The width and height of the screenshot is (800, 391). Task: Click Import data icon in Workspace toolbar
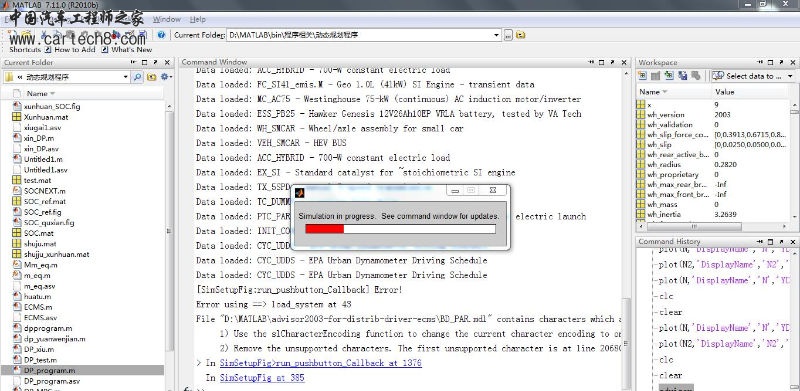coord(668,76)
